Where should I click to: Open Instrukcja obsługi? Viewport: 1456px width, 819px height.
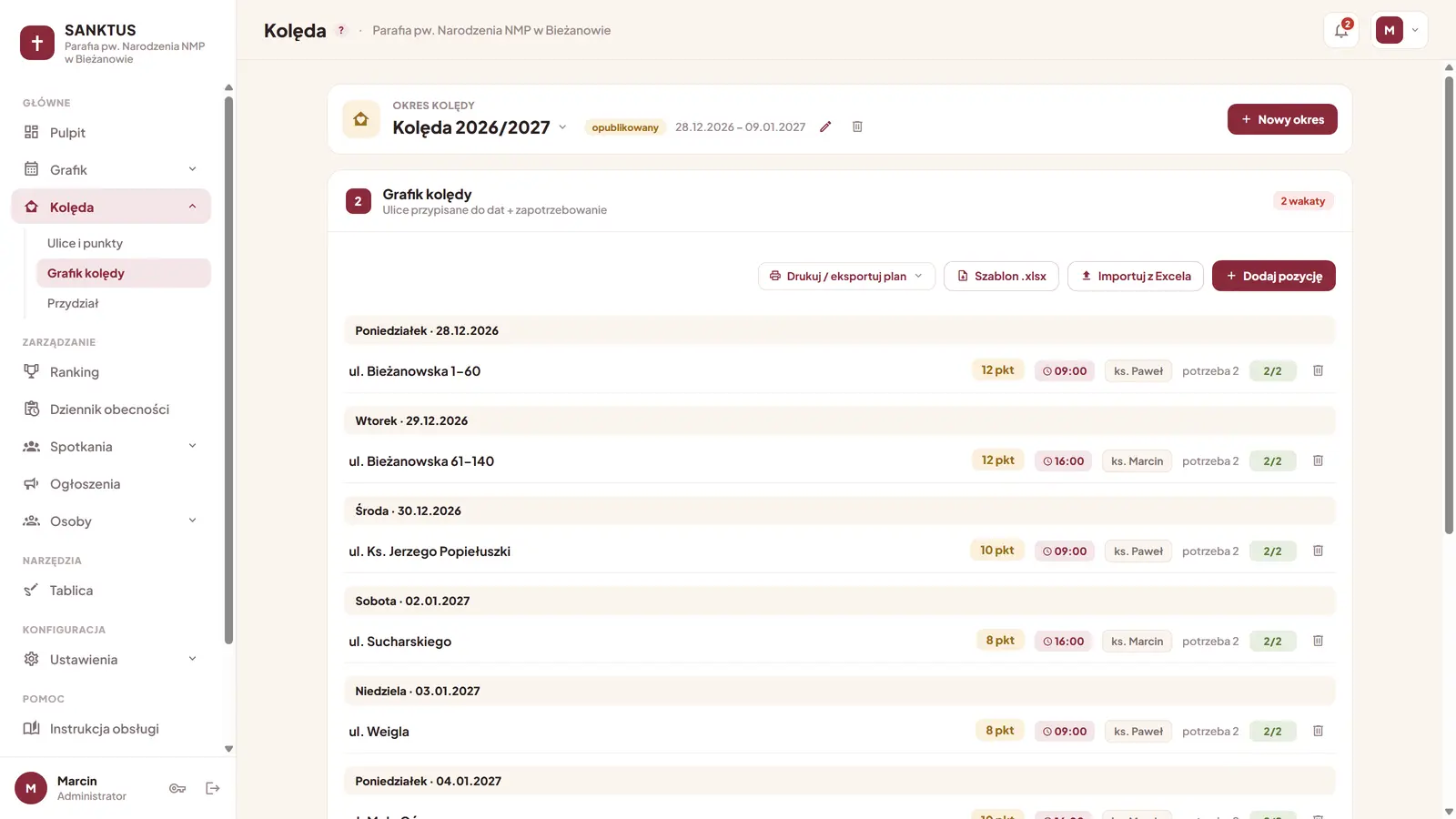coord(111,728)
